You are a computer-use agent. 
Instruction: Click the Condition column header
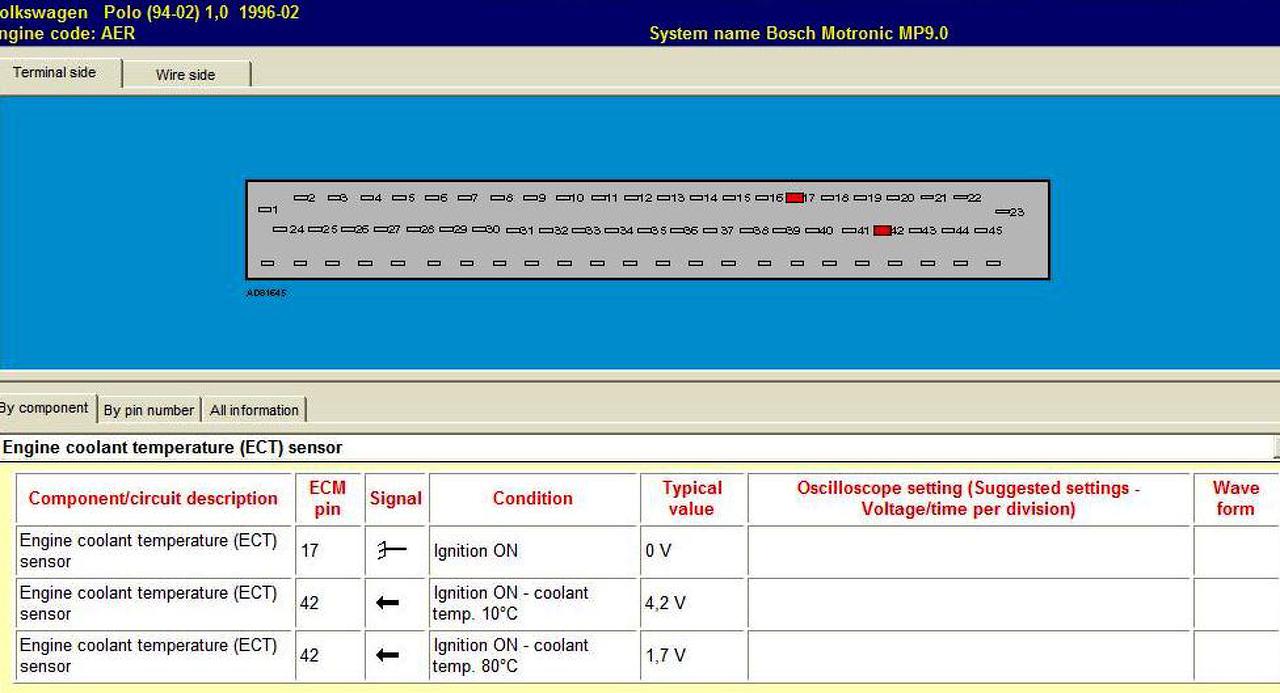click(533, 498)
